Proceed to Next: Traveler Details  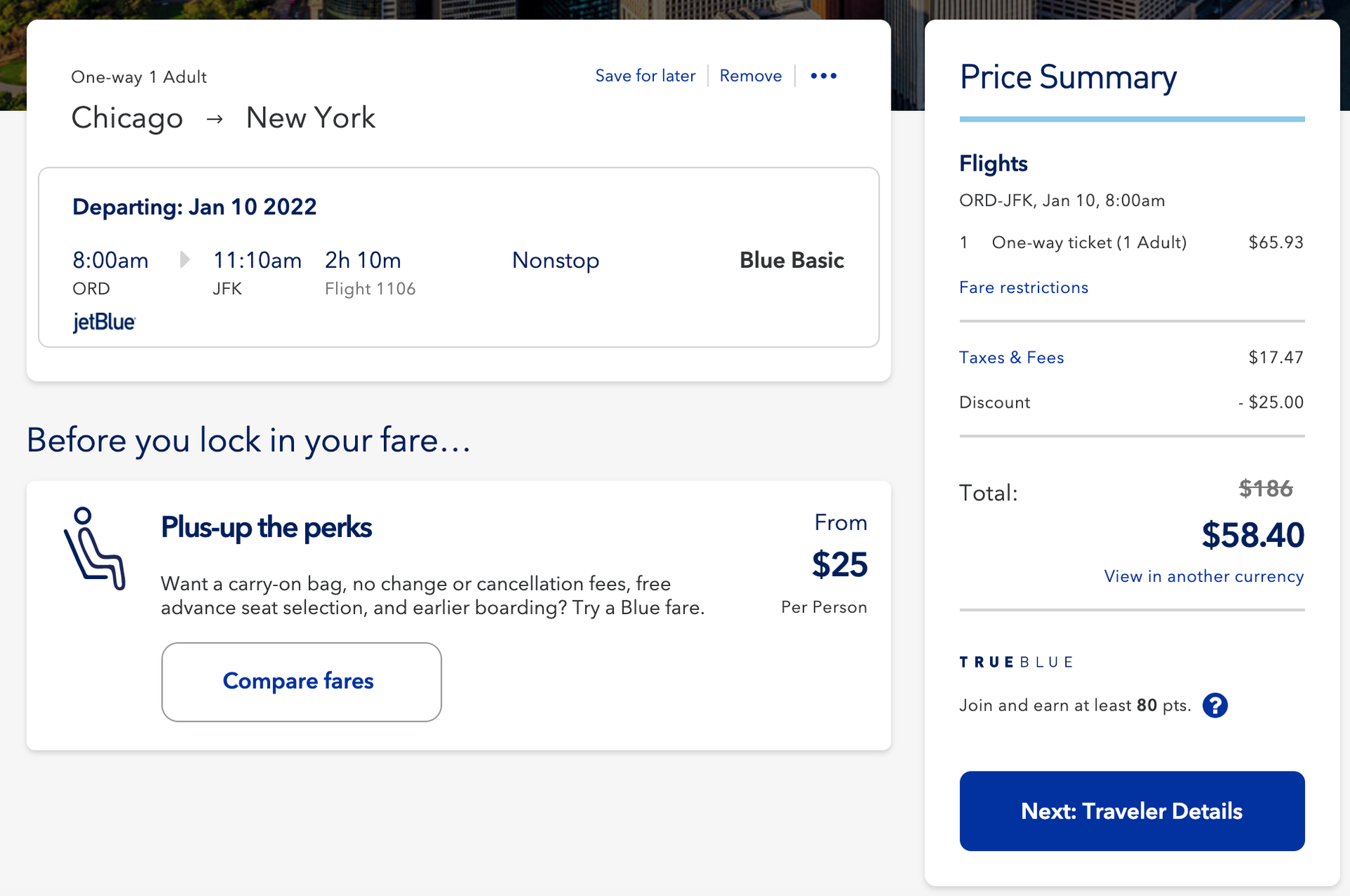coord(1131,811)
